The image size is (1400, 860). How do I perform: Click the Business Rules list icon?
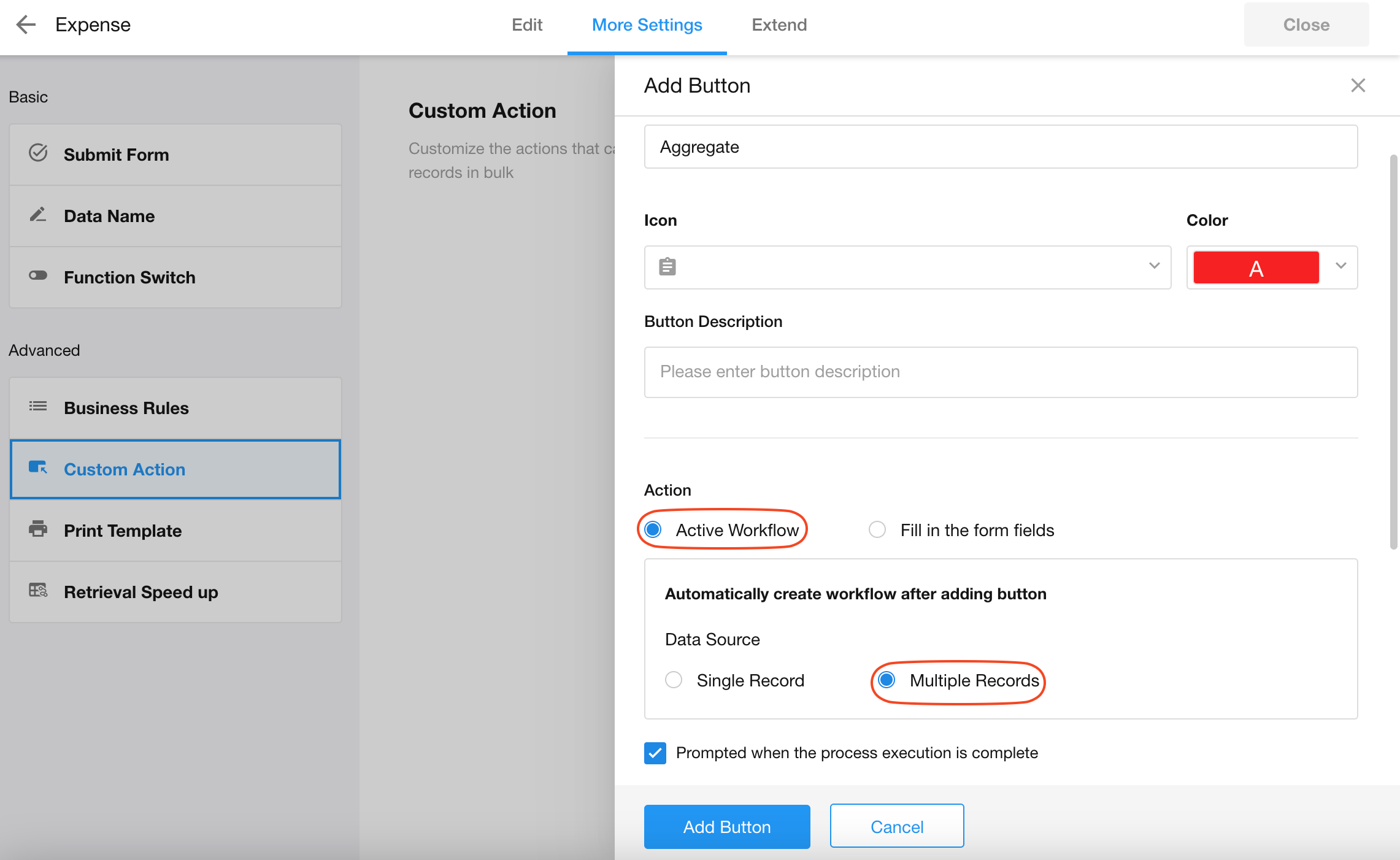point(38,406)
